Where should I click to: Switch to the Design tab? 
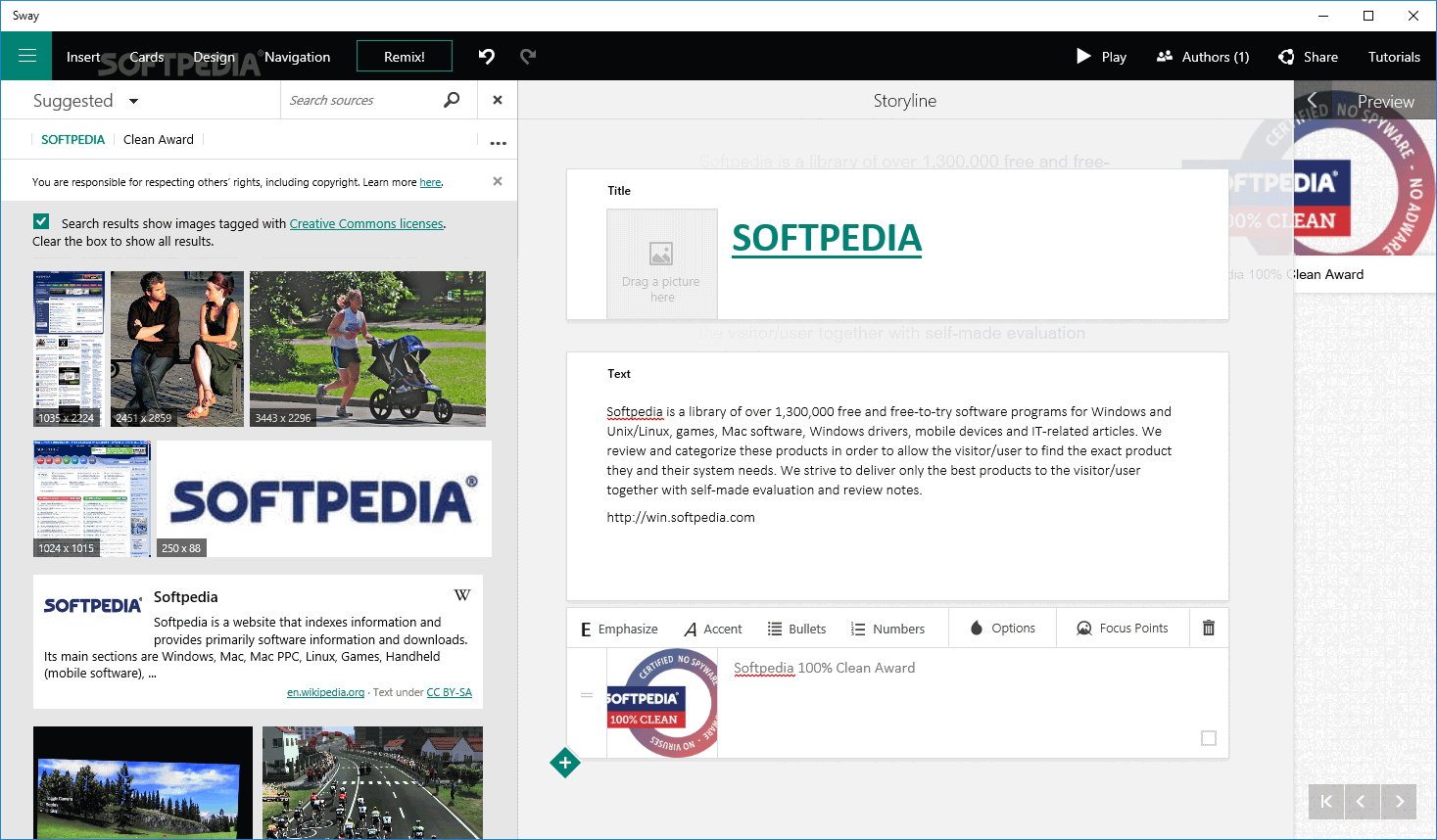click(214, 56)
